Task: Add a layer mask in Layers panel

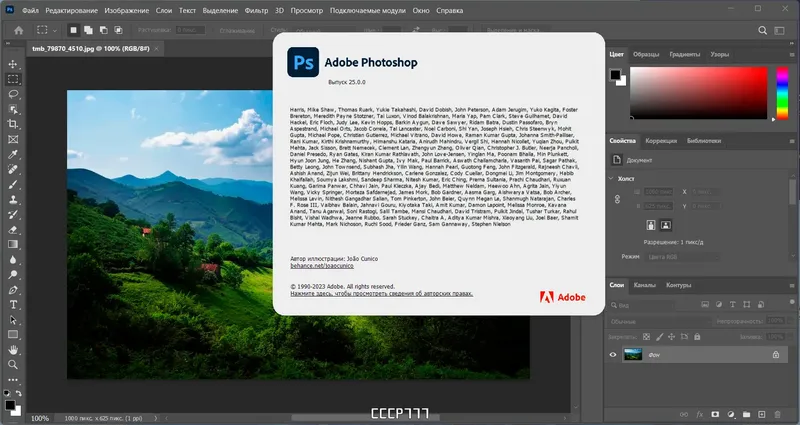Action: 715,414
